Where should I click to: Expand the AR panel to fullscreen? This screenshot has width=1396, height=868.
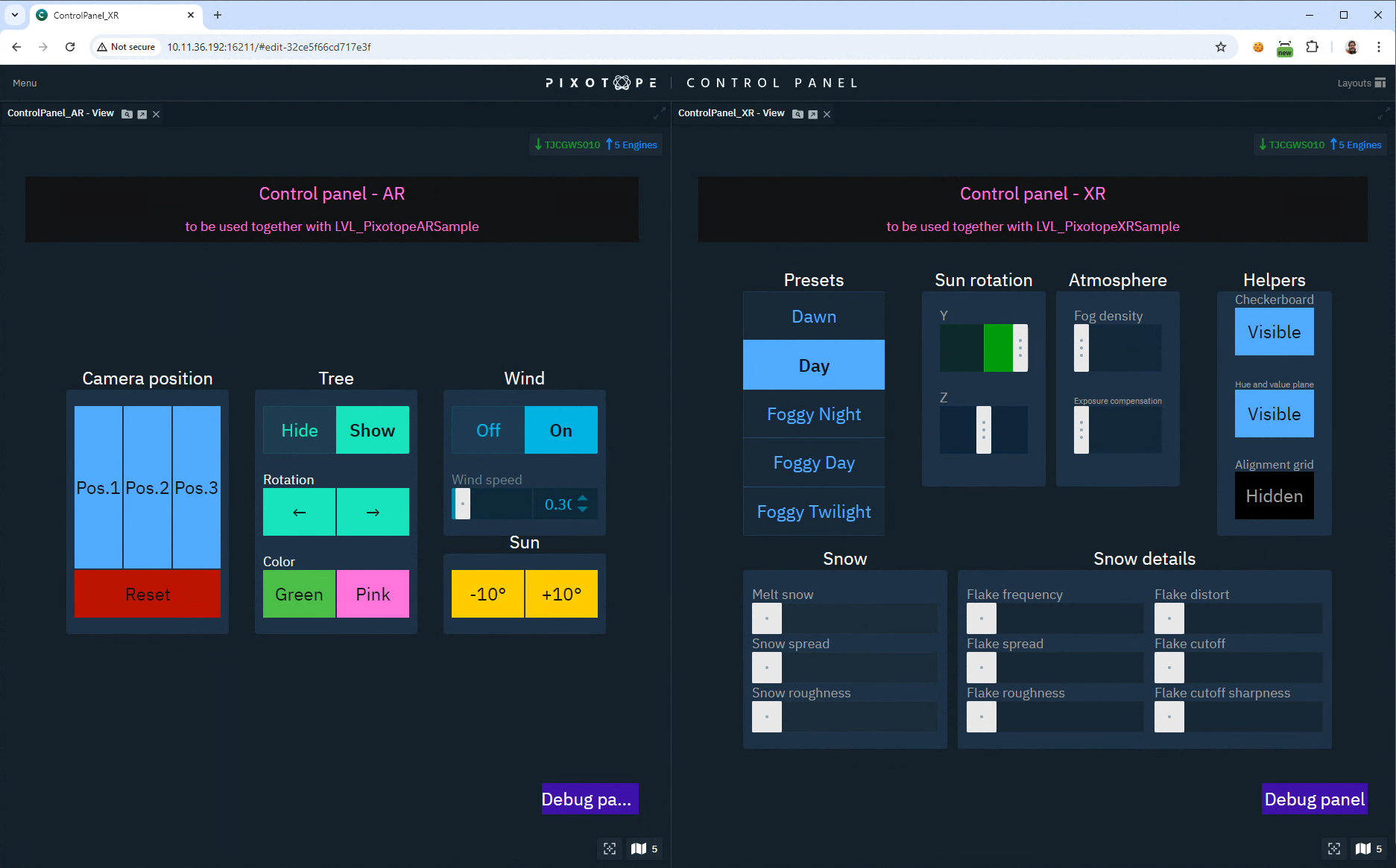(x=659, y=113)
